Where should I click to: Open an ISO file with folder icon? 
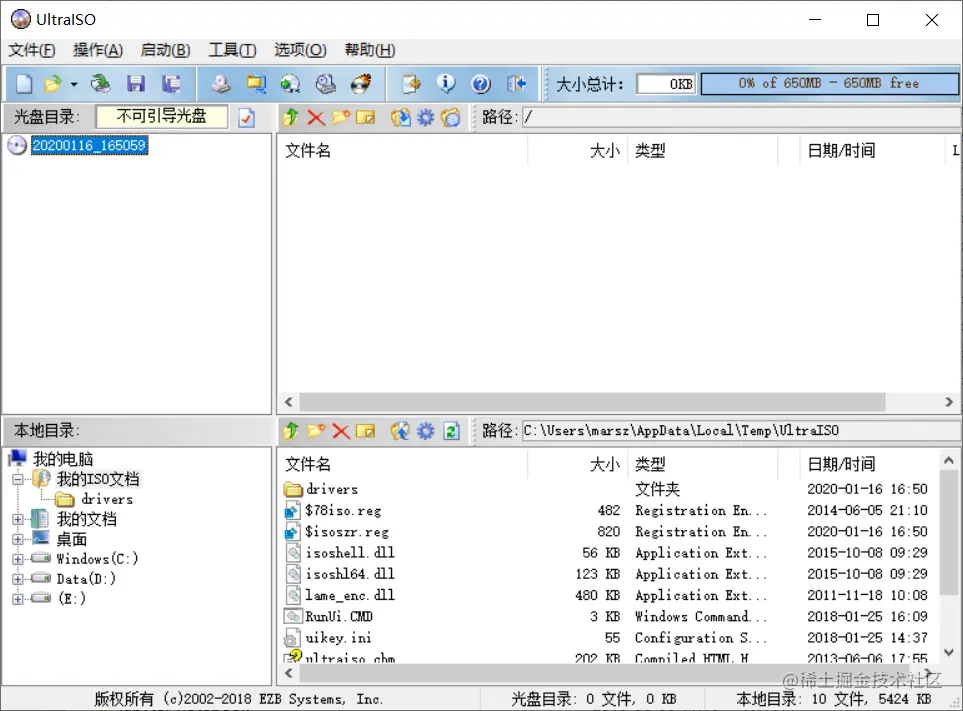tap(53, 84)
